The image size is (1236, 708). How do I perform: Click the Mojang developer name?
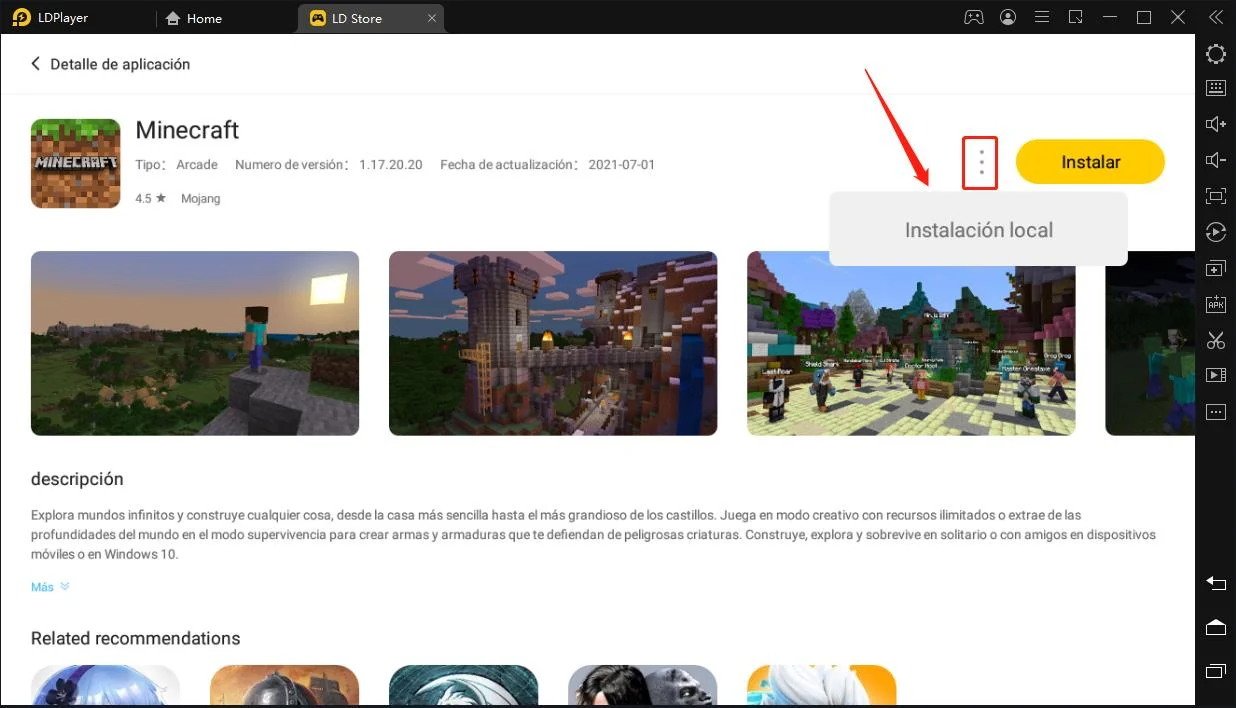200,198
